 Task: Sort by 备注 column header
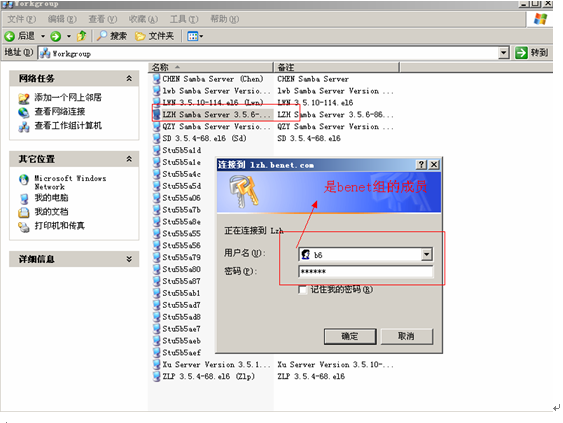pyautogui.click(x=336, y=67)
